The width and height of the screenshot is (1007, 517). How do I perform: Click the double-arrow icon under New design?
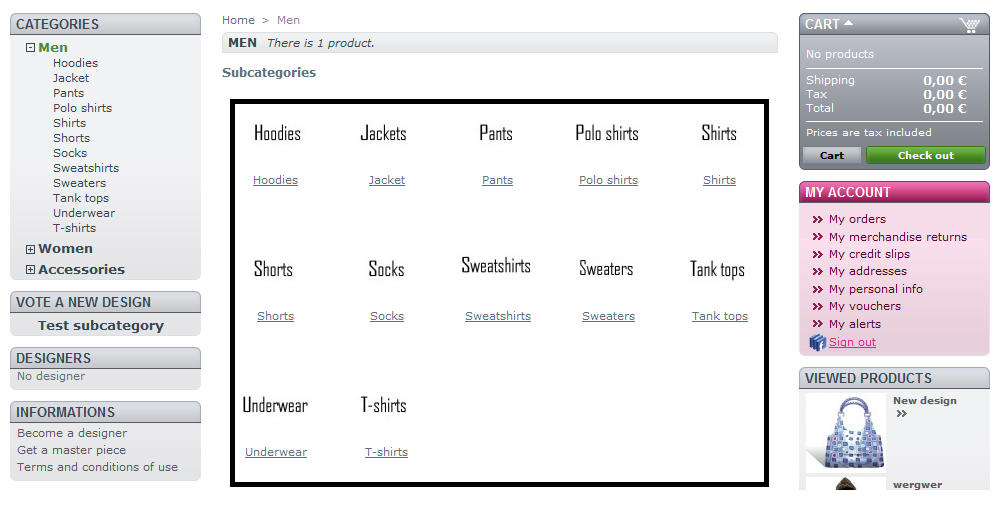[x=901, y=414]
